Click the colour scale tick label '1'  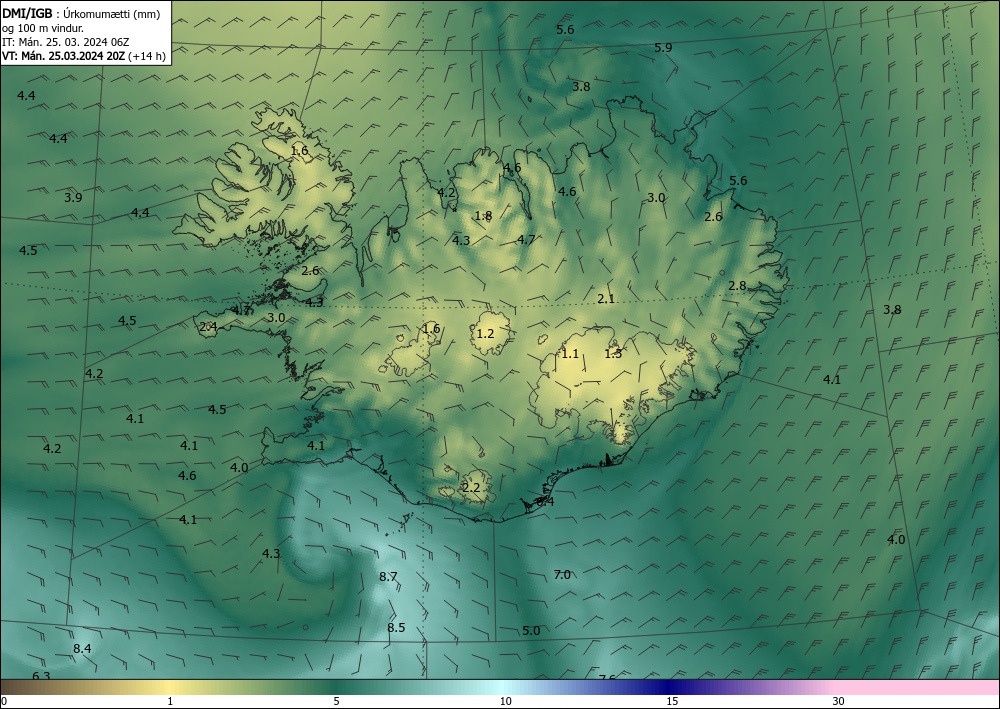point(170,701)
